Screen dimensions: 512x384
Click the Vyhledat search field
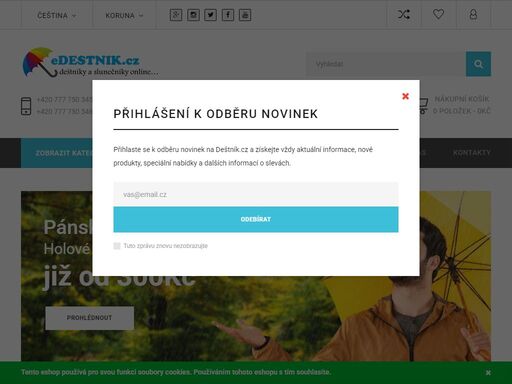click(x=386, y=64)
